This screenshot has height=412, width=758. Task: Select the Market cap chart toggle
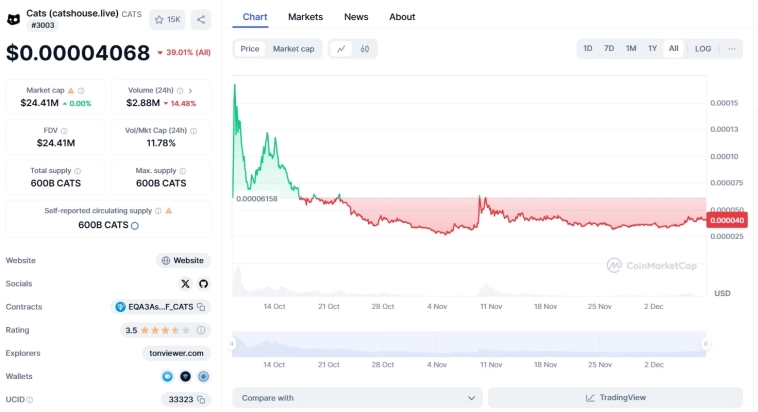click(293, 49)
